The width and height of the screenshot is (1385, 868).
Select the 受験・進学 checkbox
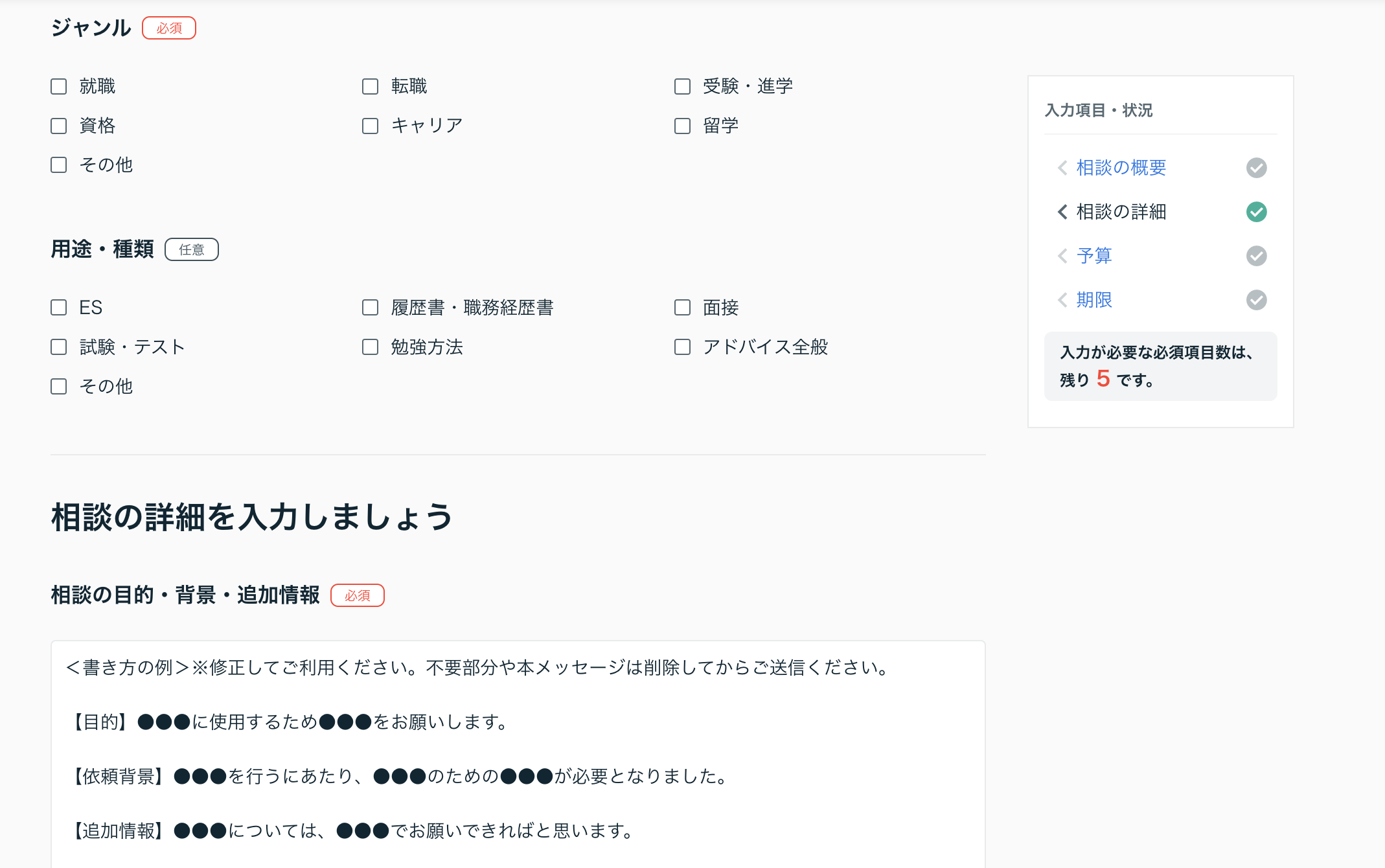(x=682, y=86)
